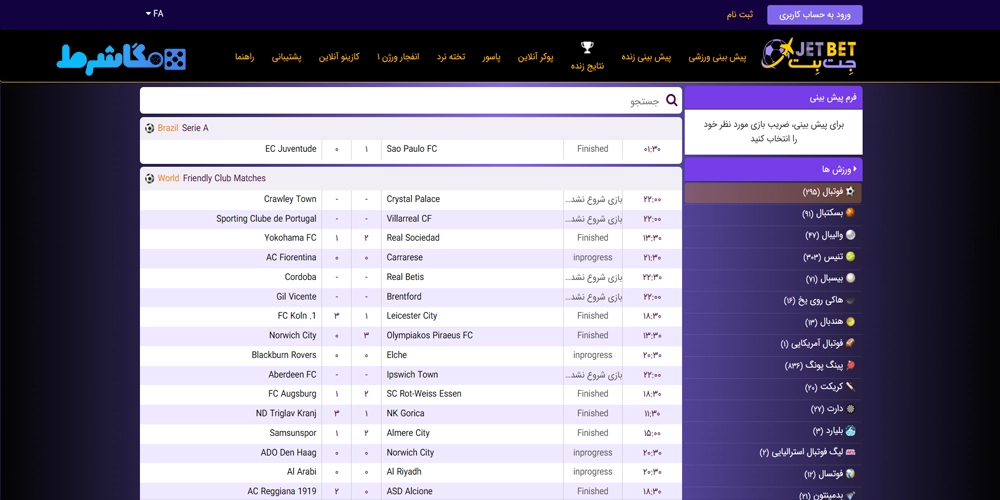Click the search magnifier icon

[x=672, y=100]
